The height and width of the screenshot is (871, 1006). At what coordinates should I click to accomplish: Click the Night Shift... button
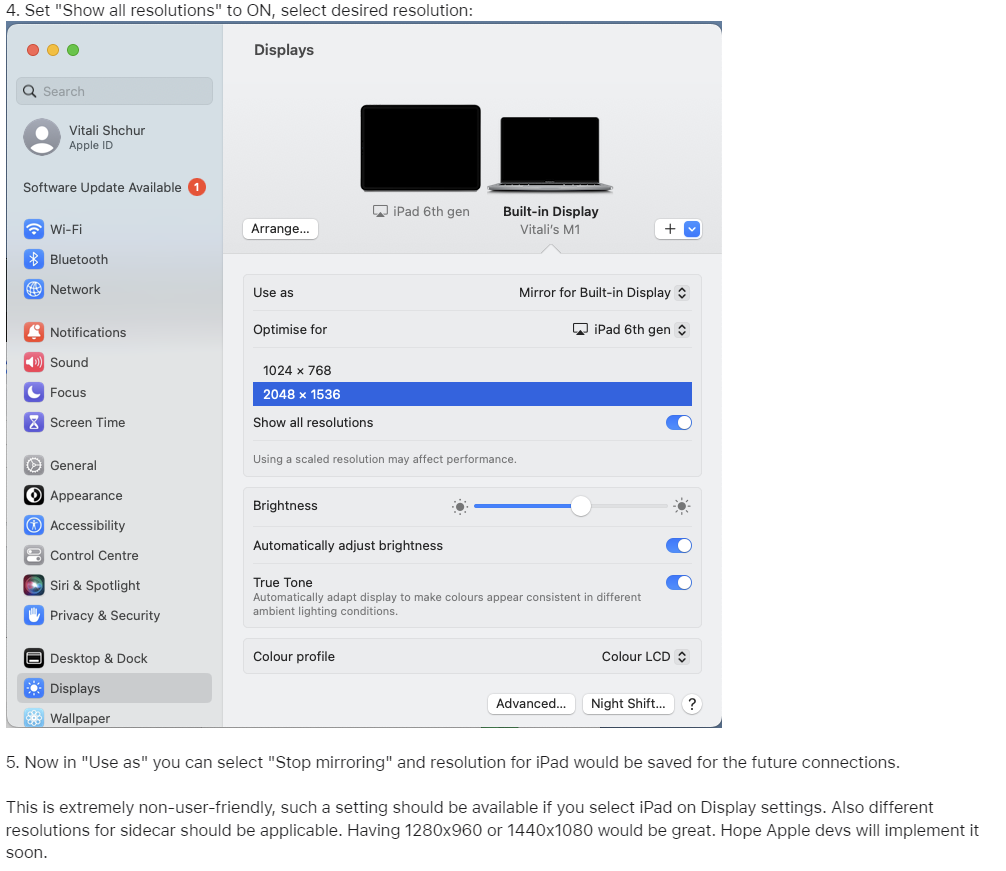click(x=628, y=704)
